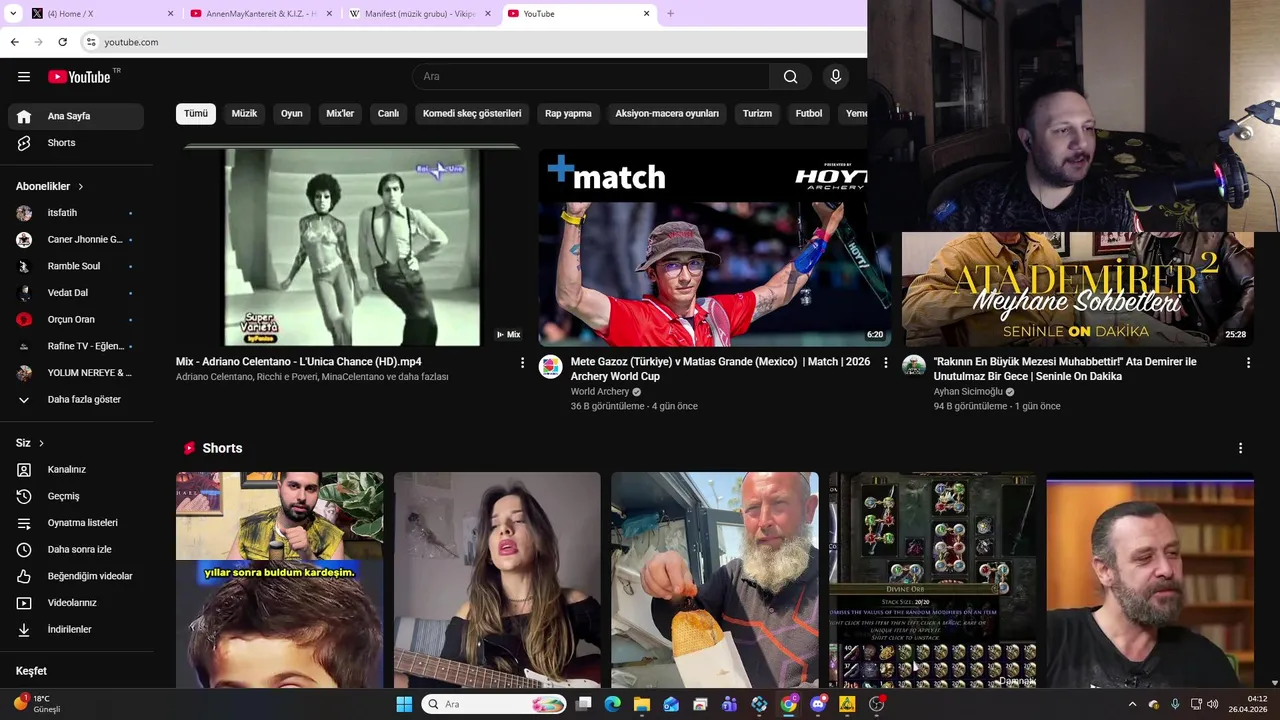This screenshot has width=1280, height=720.
Task: Click the search magnifier button
Action: [x=790, y=77]
